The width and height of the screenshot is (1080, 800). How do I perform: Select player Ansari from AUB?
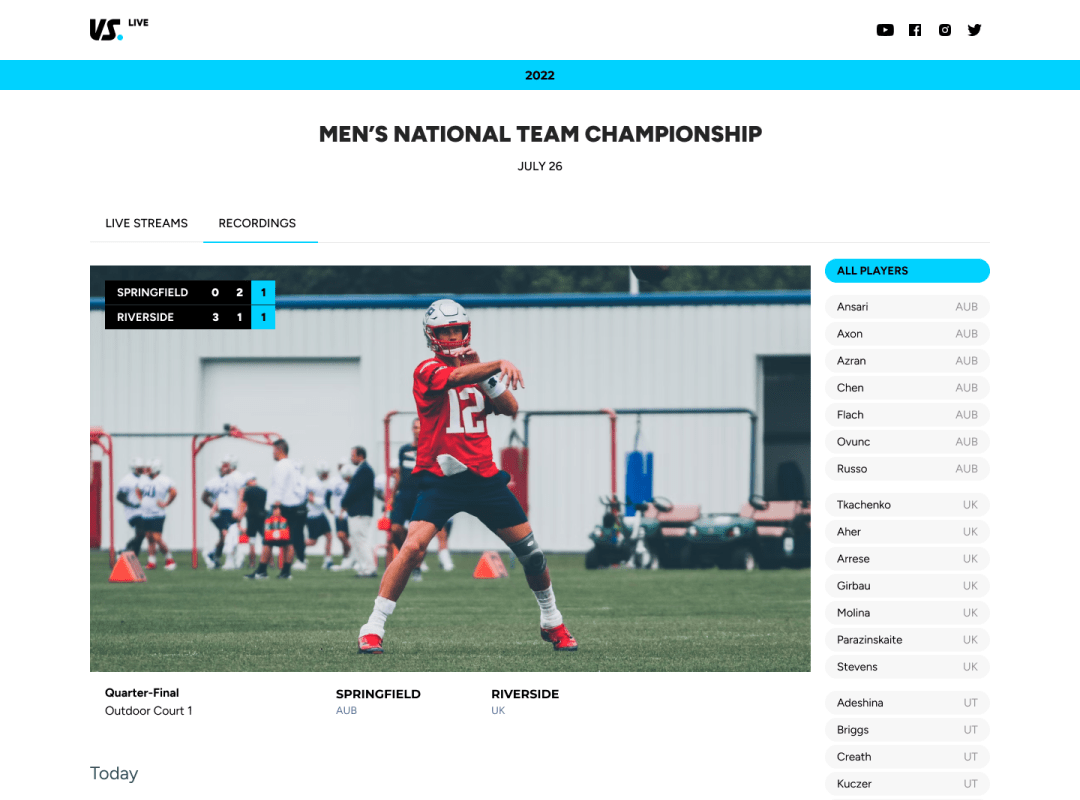pos(907,307)
